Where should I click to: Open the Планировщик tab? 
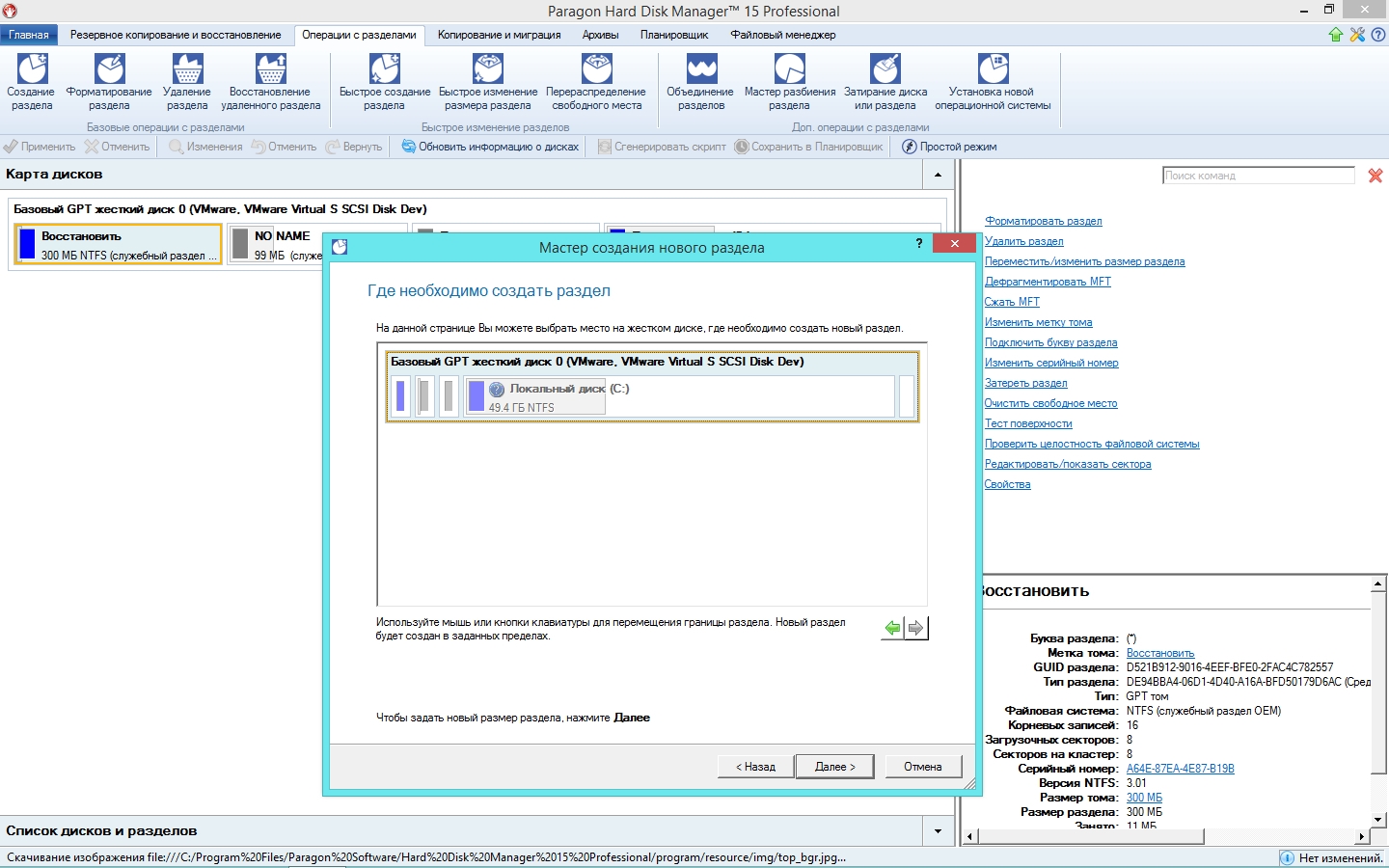674,35
